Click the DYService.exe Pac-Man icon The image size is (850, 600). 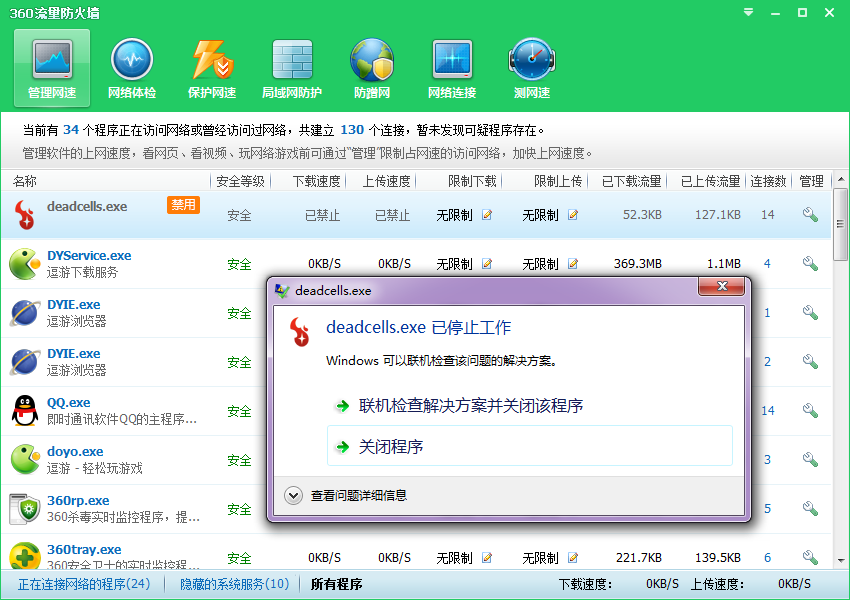coord(25,264)
